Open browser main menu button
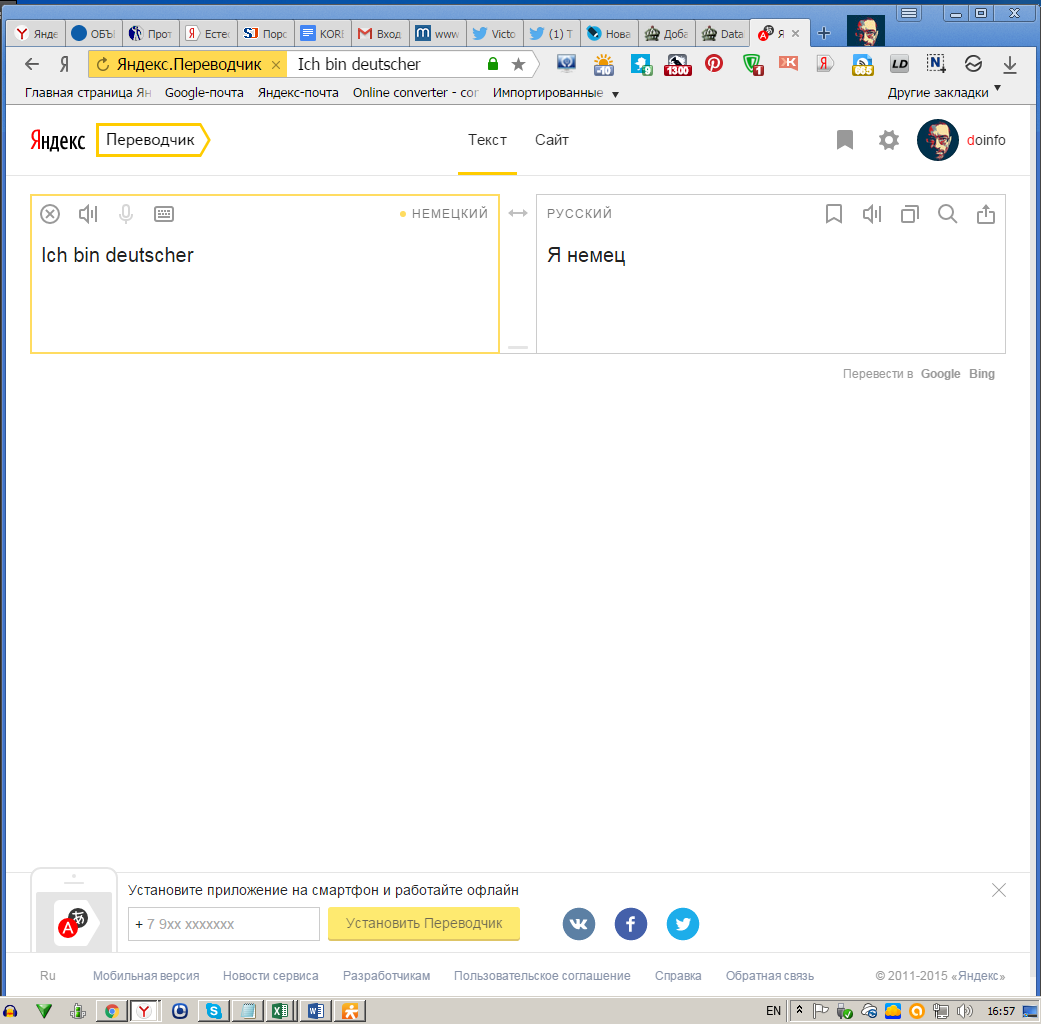This screenshot has height=1024, width=1041. pyautogui.click(x=908, y=13)
